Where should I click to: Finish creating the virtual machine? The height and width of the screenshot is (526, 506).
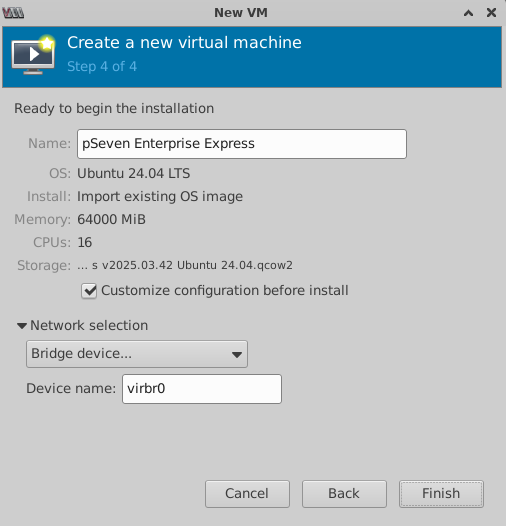(441, 494)
